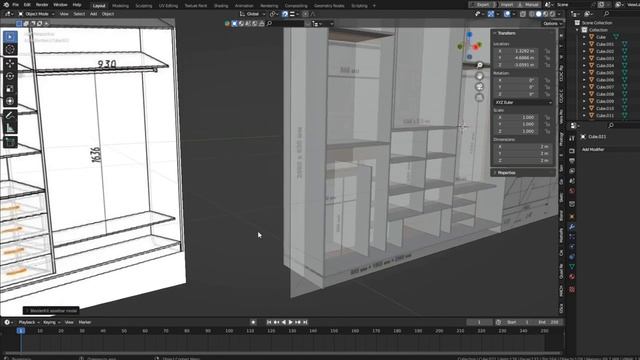The width and height of the screenshot is (640, 360).
Task: Toggle camera view with camera gizmo
Action: pyautogui.click(x=480, y=87)
